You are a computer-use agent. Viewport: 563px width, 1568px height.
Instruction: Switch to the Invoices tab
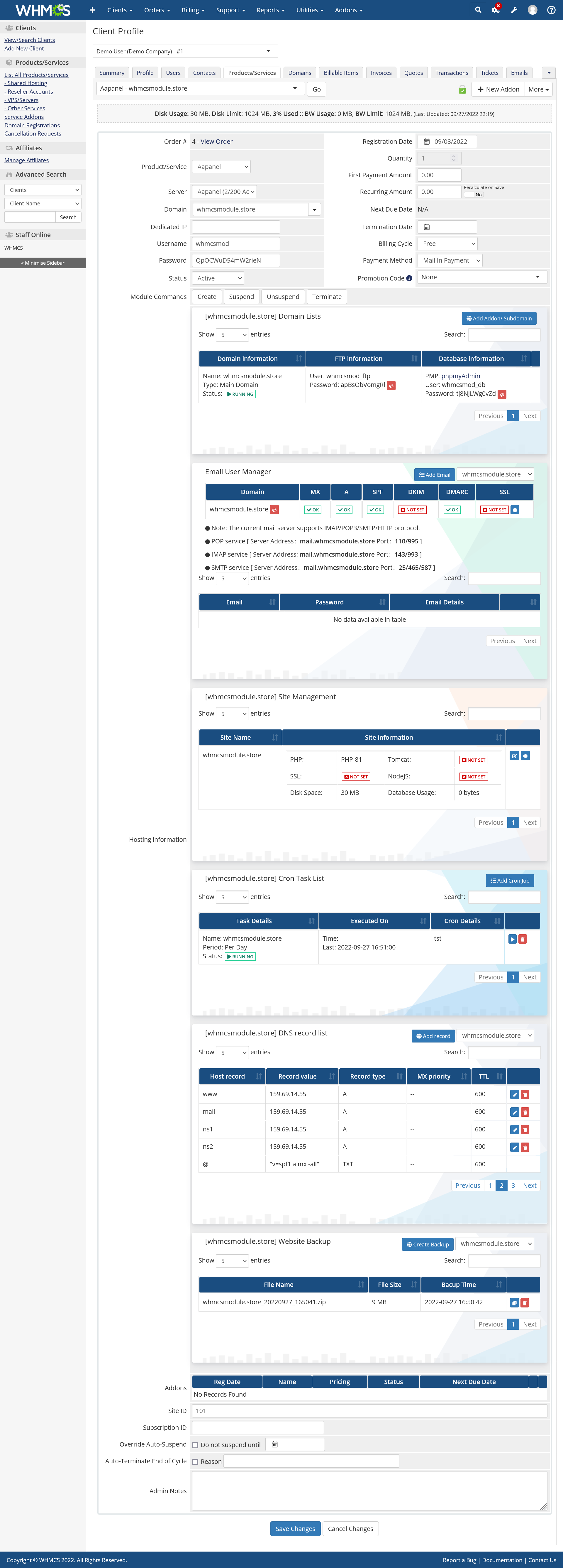coord(381,73)
